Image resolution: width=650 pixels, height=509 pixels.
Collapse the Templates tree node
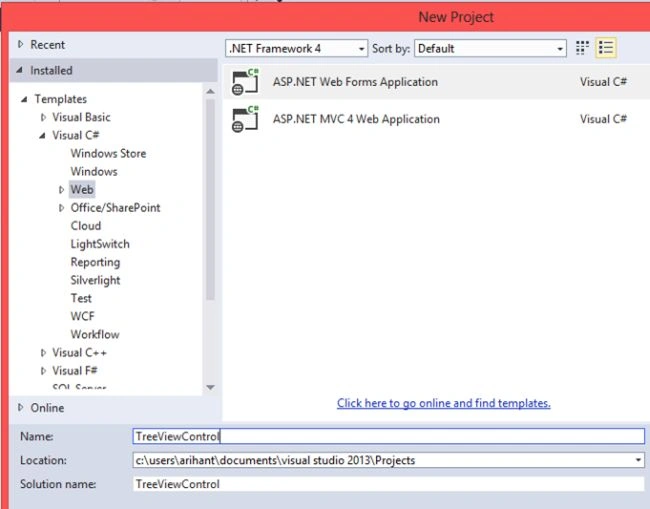pos(24,99)
